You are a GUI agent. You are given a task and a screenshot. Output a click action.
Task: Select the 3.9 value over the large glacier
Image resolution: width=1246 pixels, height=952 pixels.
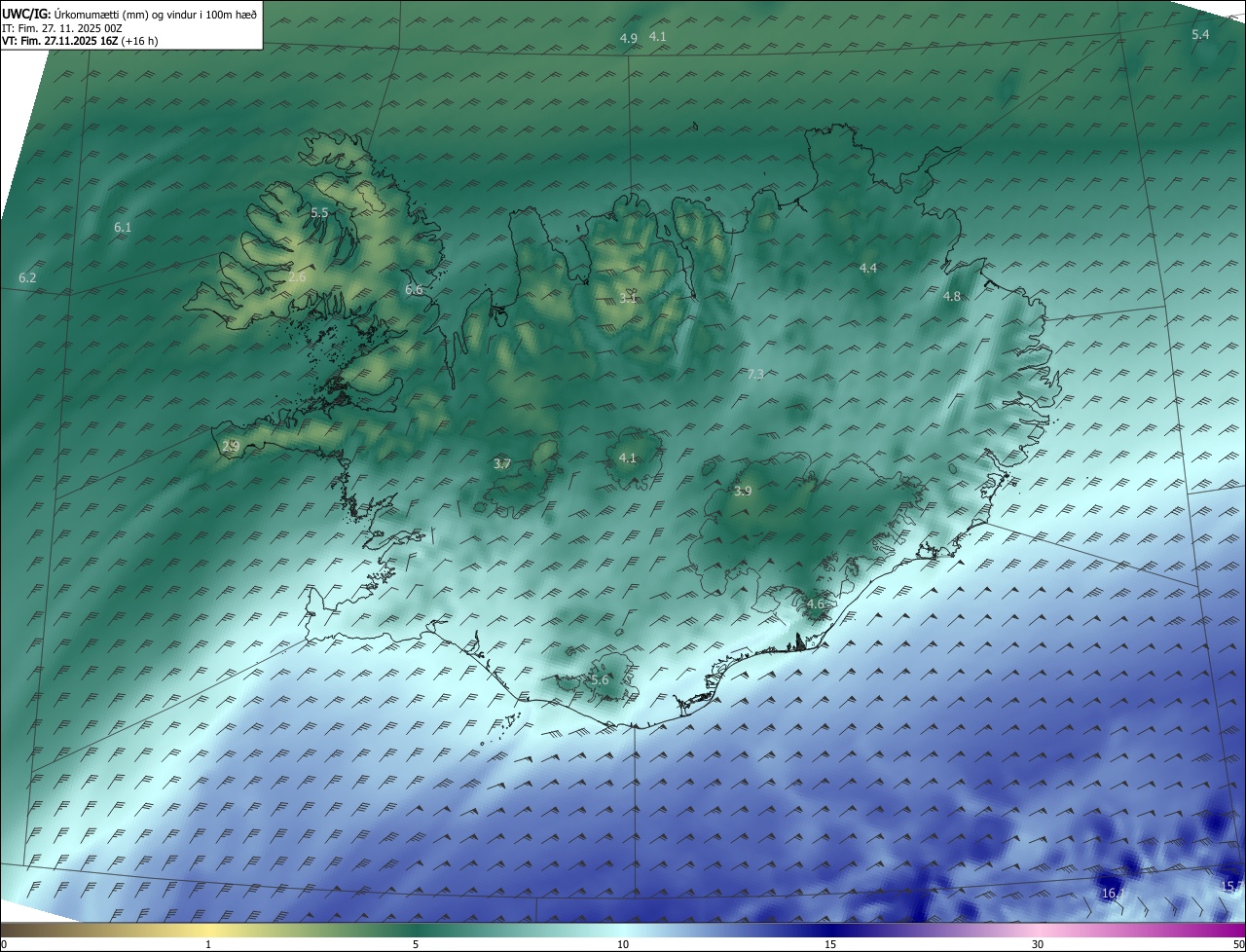coord(743,491)
